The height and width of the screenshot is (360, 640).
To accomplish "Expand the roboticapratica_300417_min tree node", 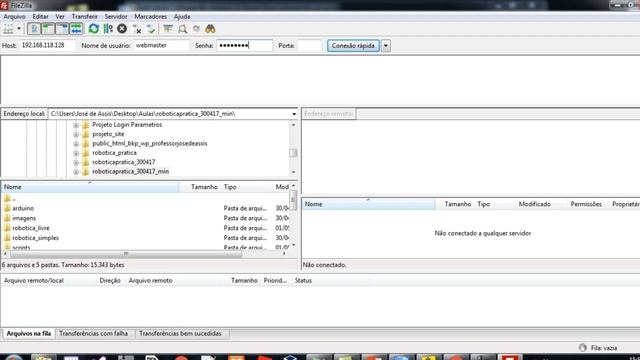I will [x=76, y=172].
